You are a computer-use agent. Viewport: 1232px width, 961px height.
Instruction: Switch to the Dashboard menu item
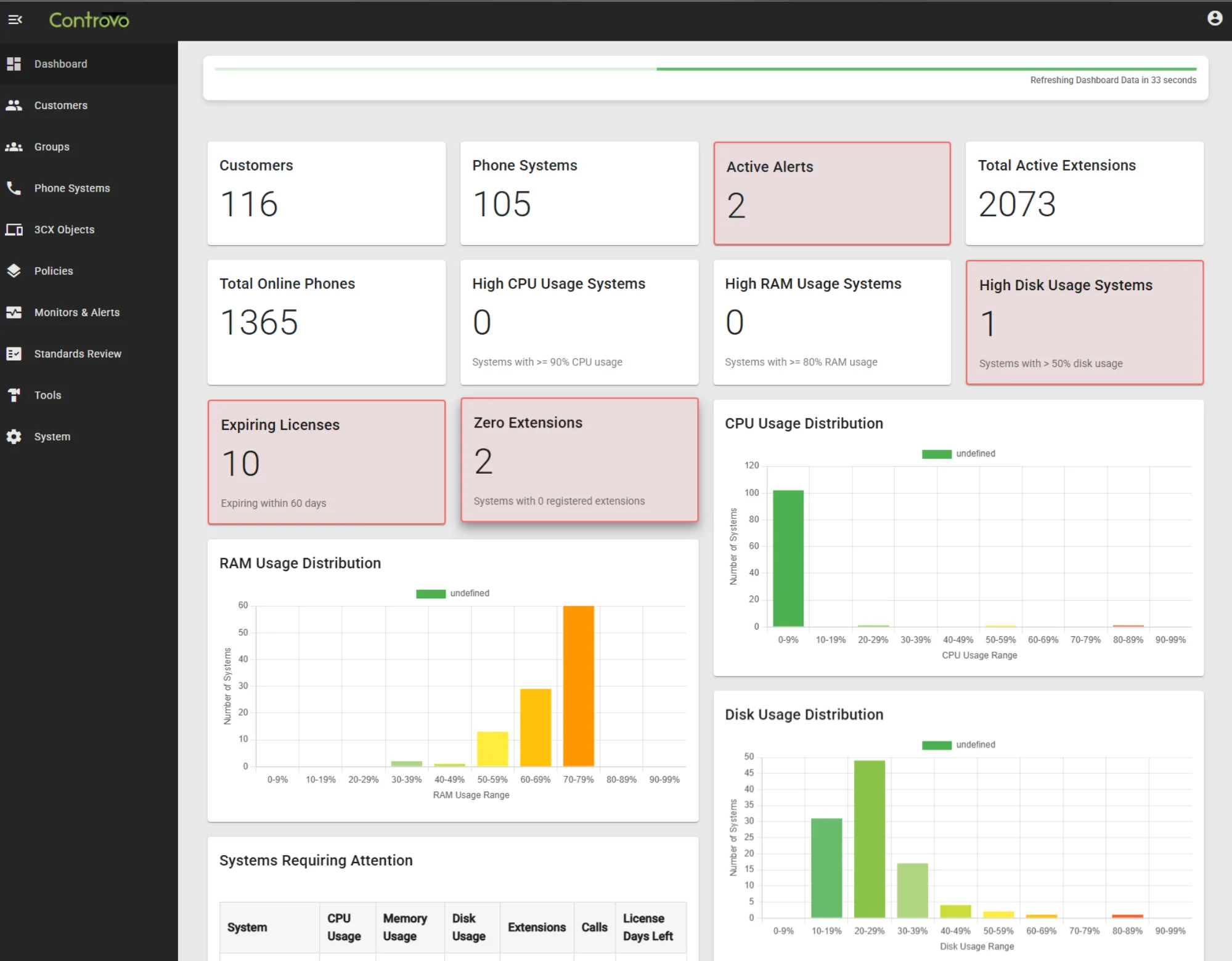(x=60, y=63)
